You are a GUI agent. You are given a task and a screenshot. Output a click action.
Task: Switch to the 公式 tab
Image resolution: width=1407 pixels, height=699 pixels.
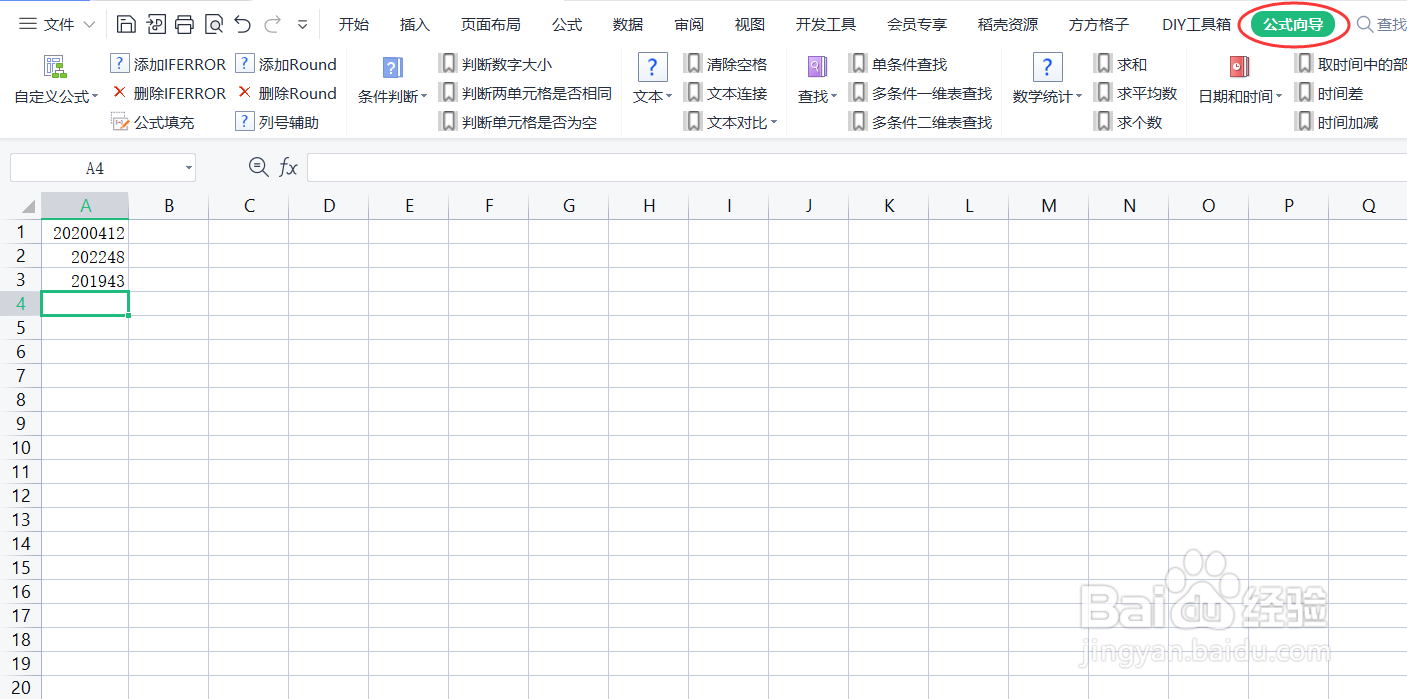tap(567, 24)
